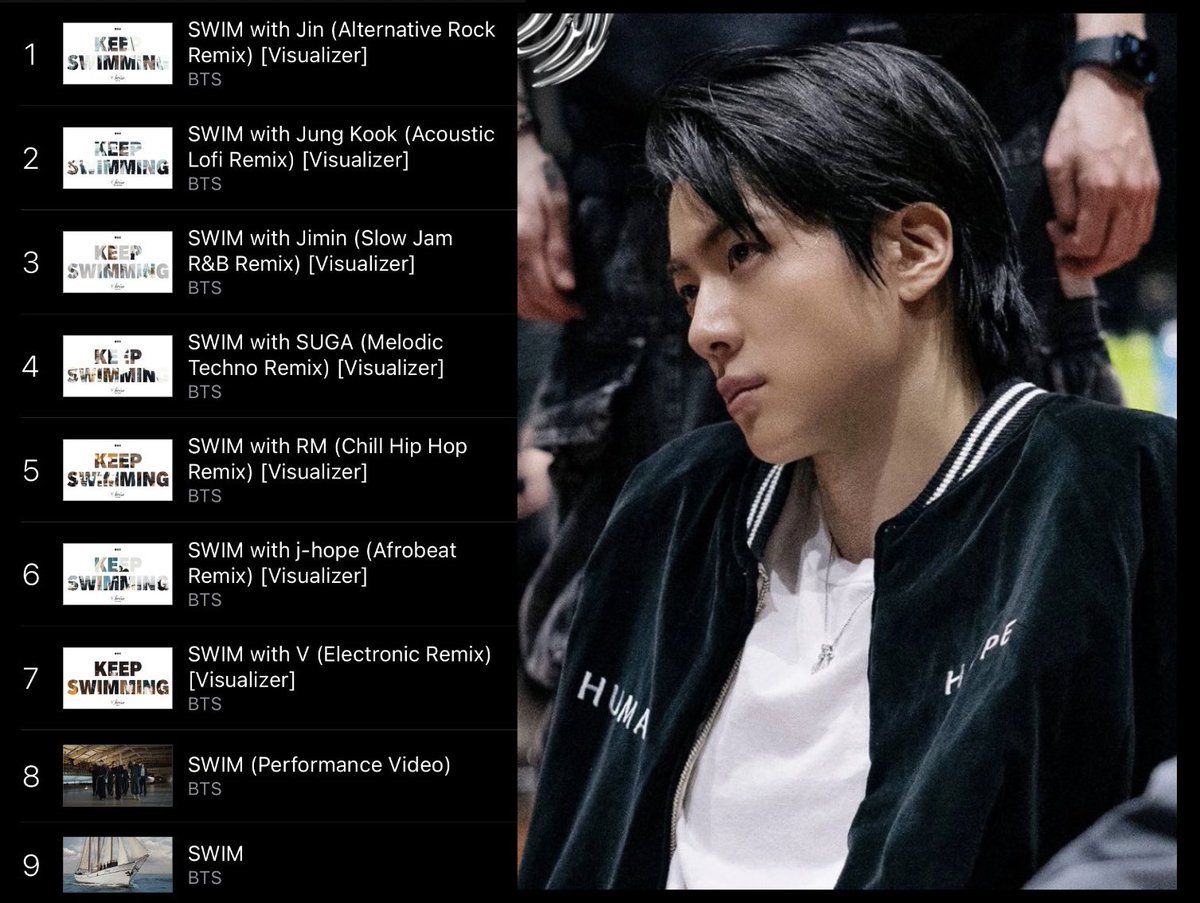Select title SWIM with Jung Kook (Acoustic Lofi Remix)
The height and width of the screenshot is (903, 1200).
coord(341,147)
